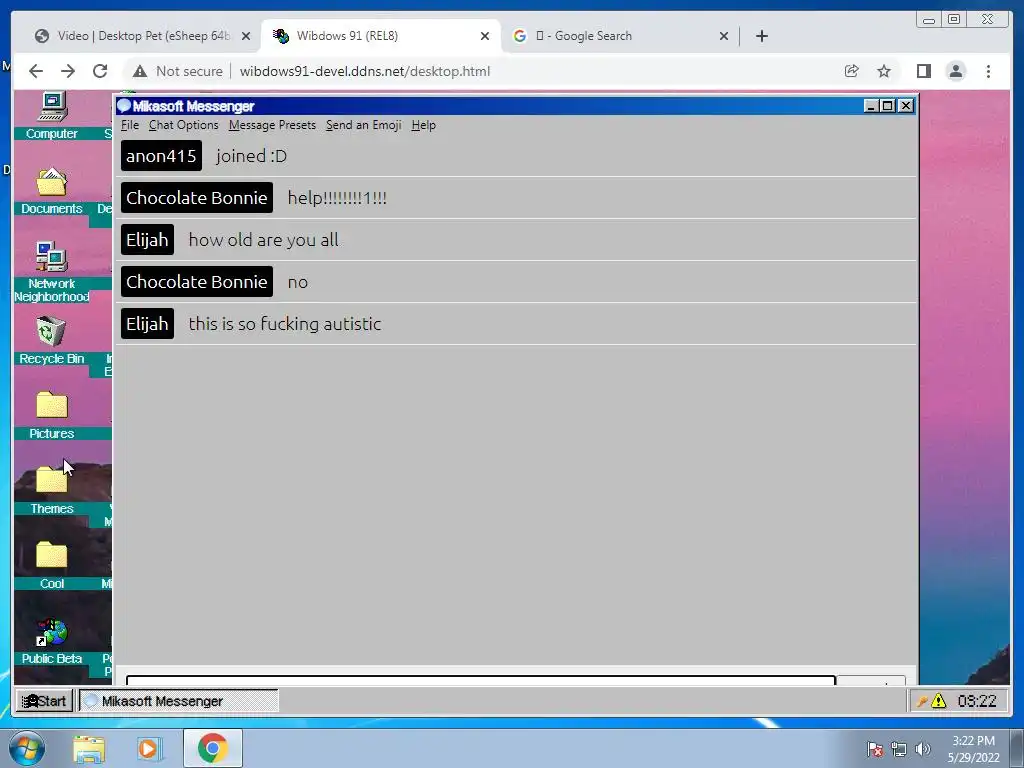The width and height of the screenshot is (1024, 768).
Task: Open the Themes folder icon
Action: click(x=52, y=490)
